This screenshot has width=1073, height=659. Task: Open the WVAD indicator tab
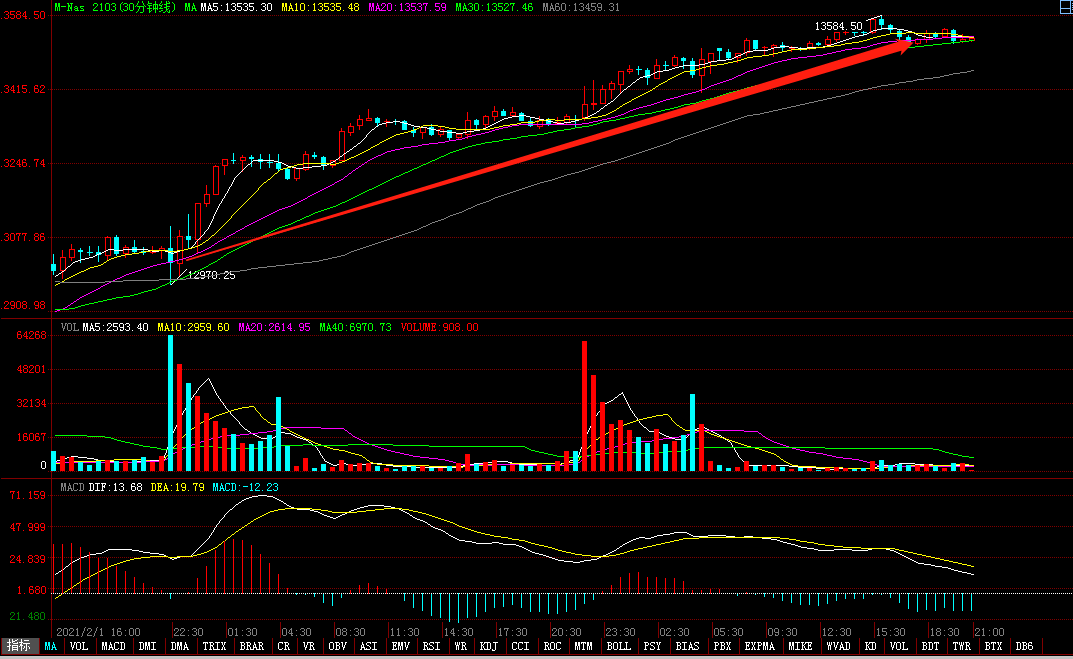[x=837, y=647]
